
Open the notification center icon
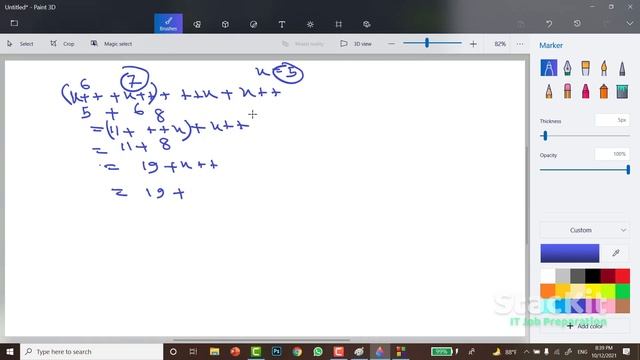coord(627,351)
